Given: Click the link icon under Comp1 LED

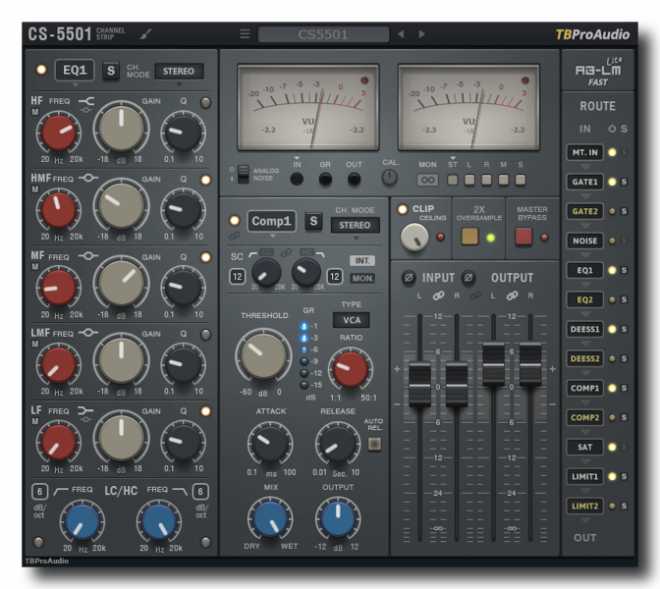Looking at the screenshot, I should click(234, 236).
